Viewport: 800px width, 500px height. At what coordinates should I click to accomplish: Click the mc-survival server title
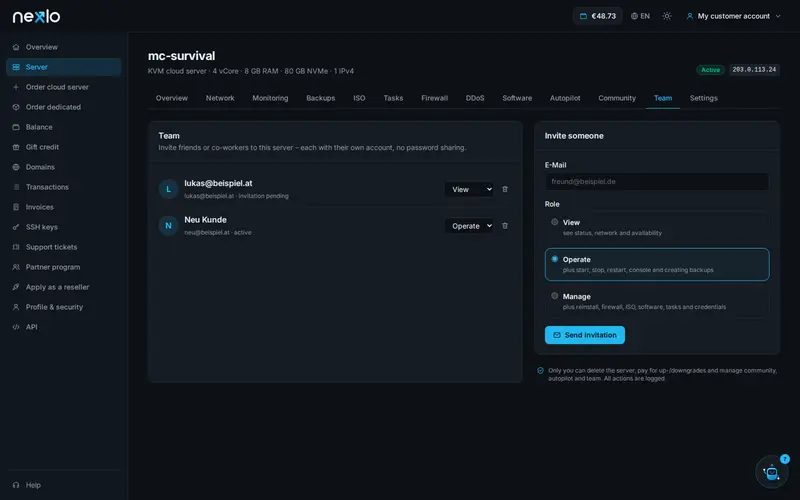[x=182, y=56]
